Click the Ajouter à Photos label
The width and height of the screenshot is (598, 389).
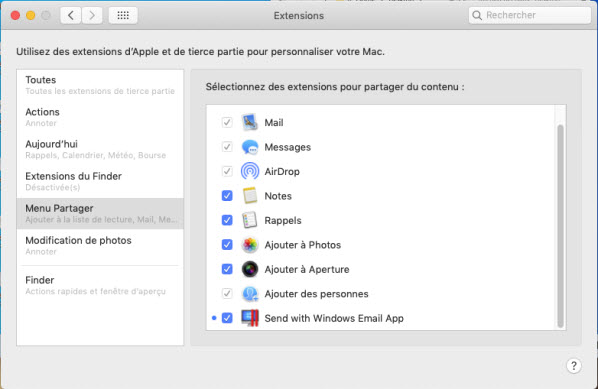tap(303, 245)
